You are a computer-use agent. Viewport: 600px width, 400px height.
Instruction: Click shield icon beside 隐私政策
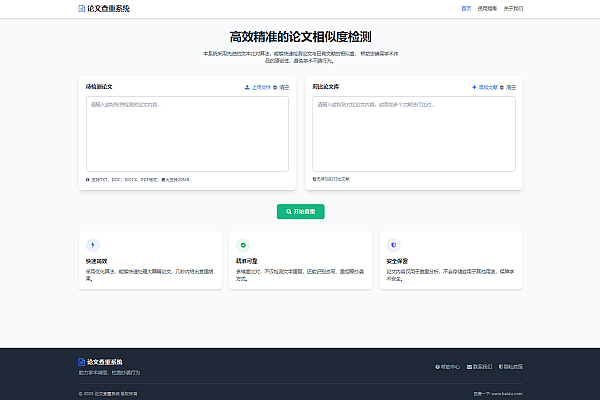tap(501, 367)
